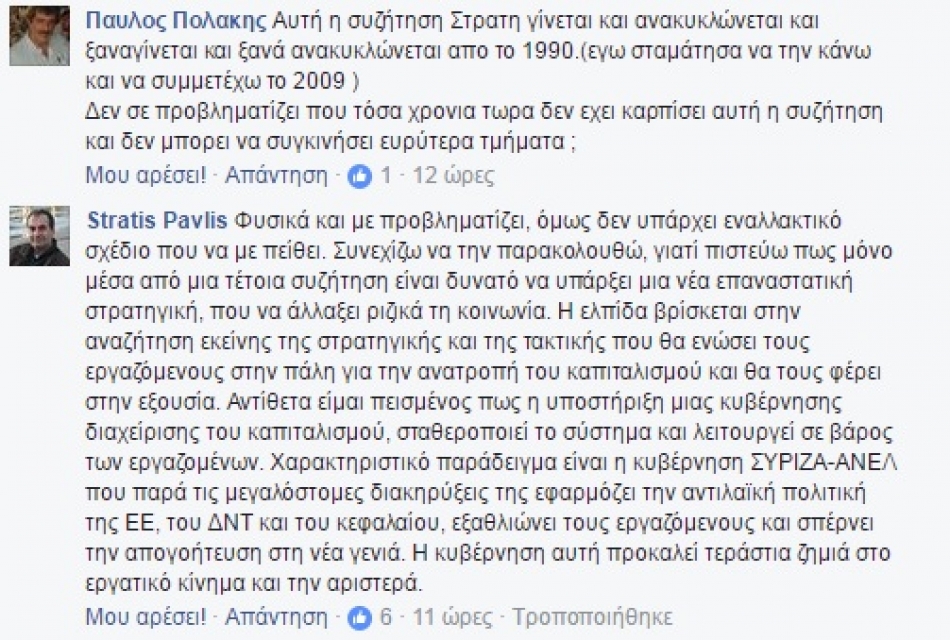Screen dimensions: 950x640
Task: View who liked: click count 6
Action: tap(386, 615)
